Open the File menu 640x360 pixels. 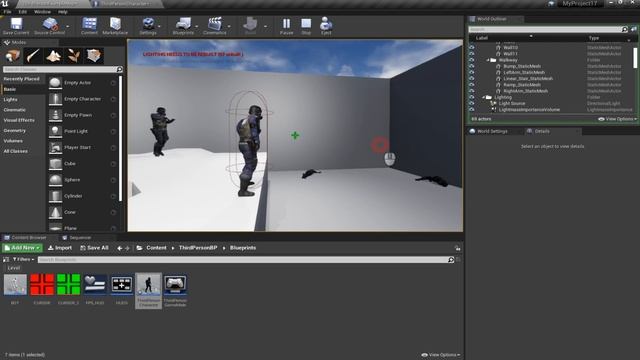[7, 12]
